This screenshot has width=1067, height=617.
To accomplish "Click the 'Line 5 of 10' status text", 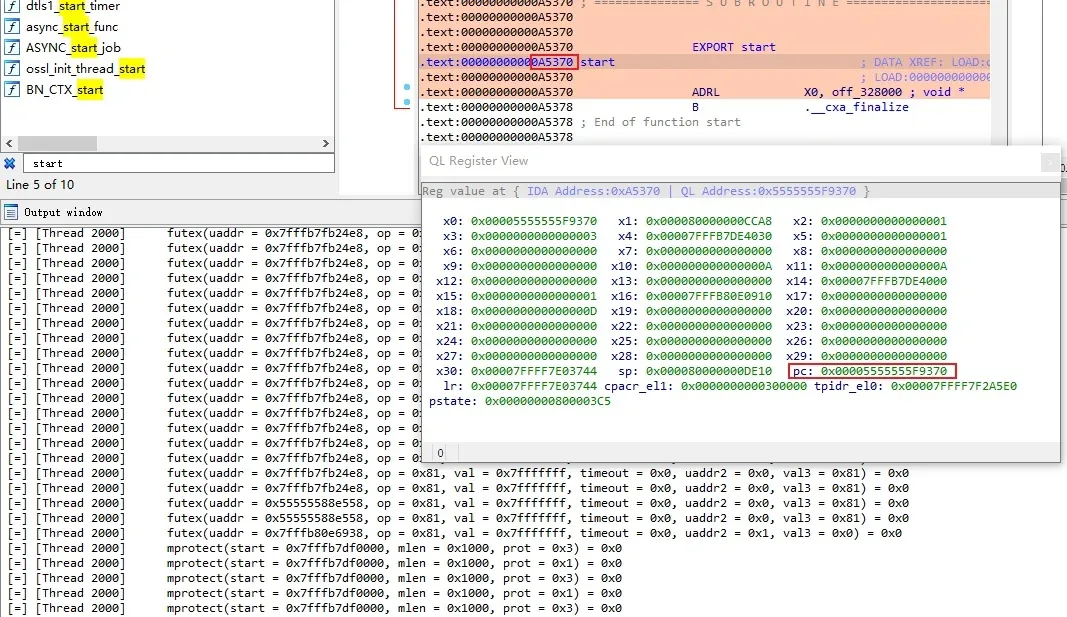I will coord(40,184).
